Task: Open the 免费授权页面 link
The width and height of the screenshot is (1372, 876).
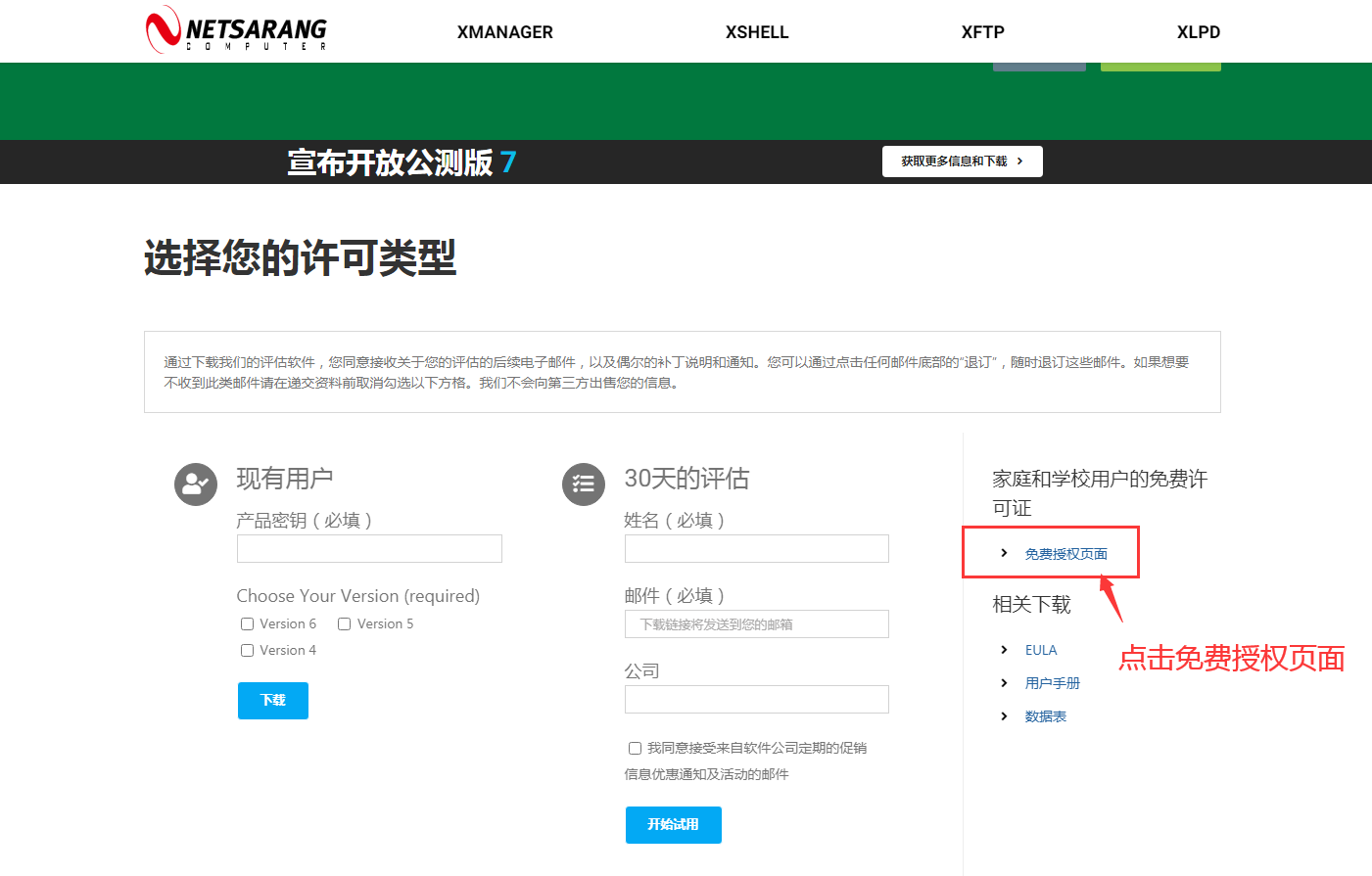Action: 1066,554
